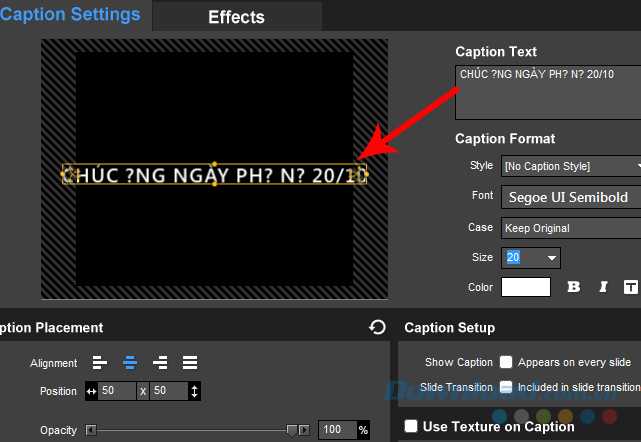Viewport: 641px width, 442px height.
Task: Choose justified fill alignment icon
Action: pyautogui.click(x=189, y=362)
